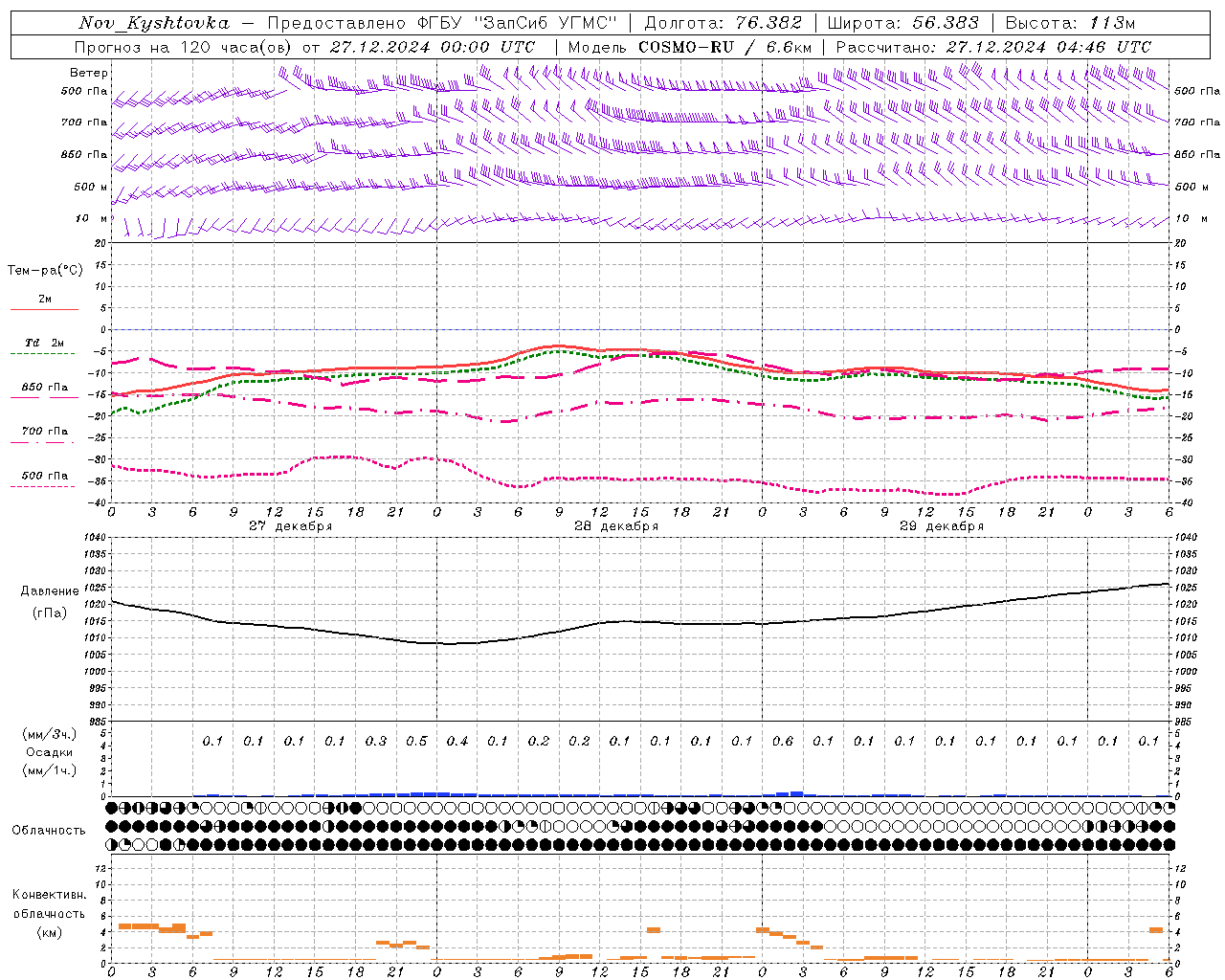Click the 'Широта: 56.383' header field
The height and width of the screenshot is (980, 1225).
902,23
